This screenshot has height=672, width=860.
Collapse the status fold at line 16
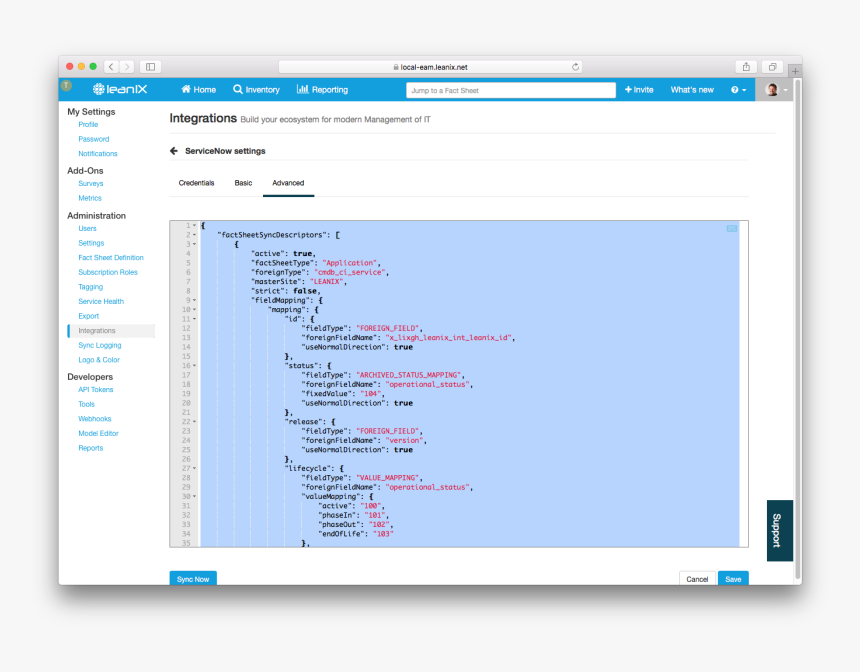pyautogui.click(x=194, y=365)
